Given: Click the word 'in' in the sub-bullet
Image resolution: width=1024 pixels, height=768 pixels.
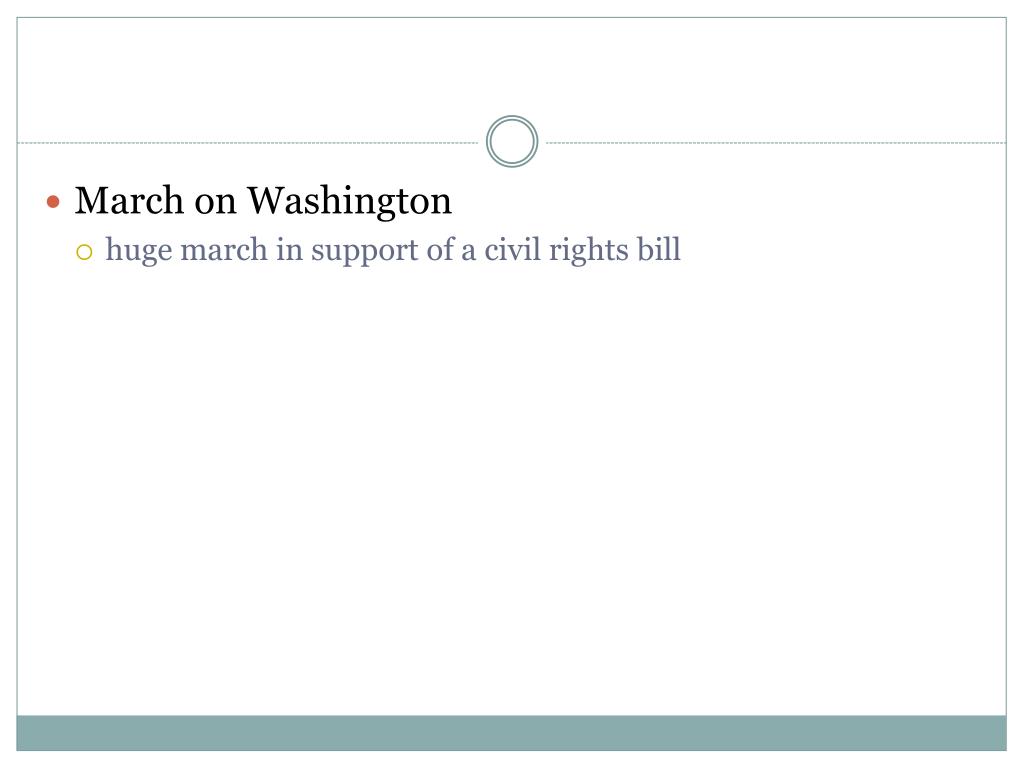Looking at the screenshot, I should pos(289,250).
